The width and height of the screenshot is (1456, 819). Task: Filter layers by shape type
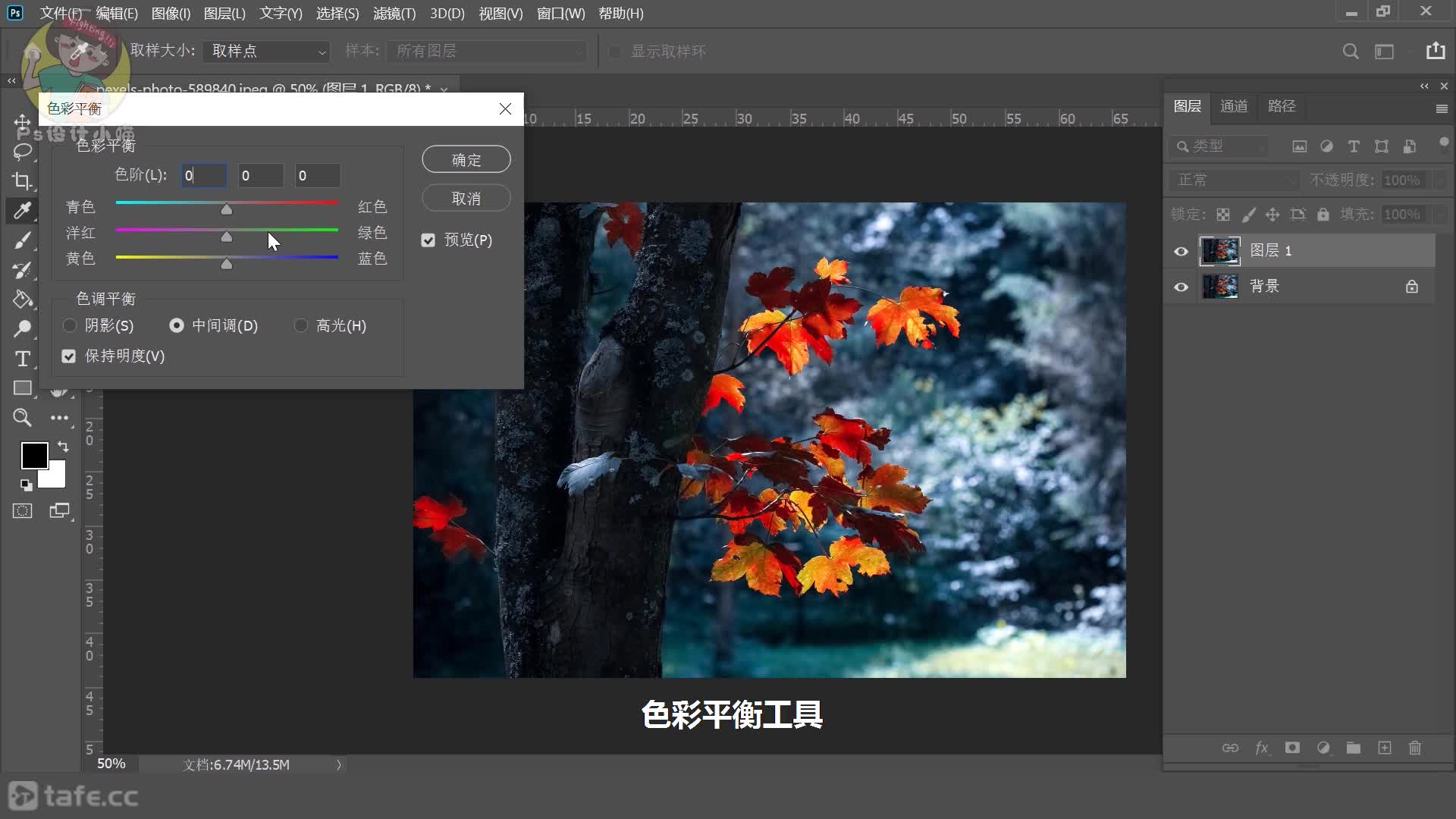pyautogui.click(x=1382, y=146)
